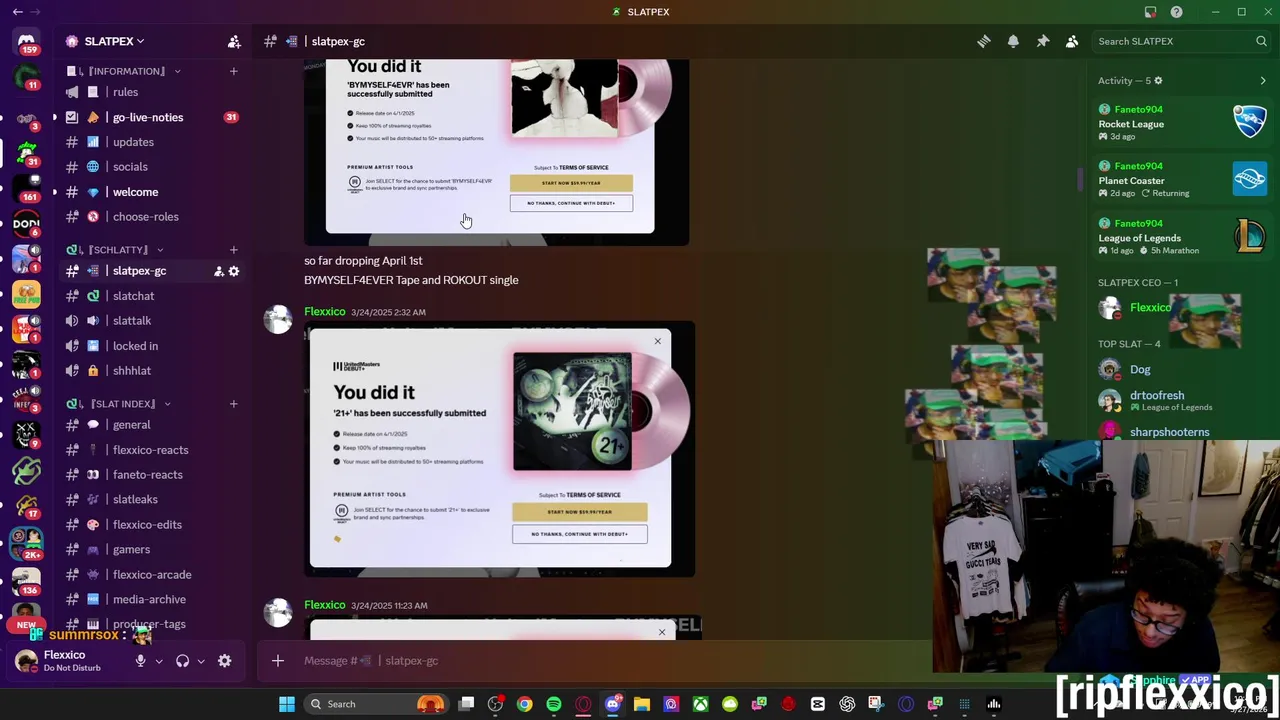This screenshot has height=720, width=1280.
Task: Join the shhhlat voice channel
Action: click(x=152, y=371)
